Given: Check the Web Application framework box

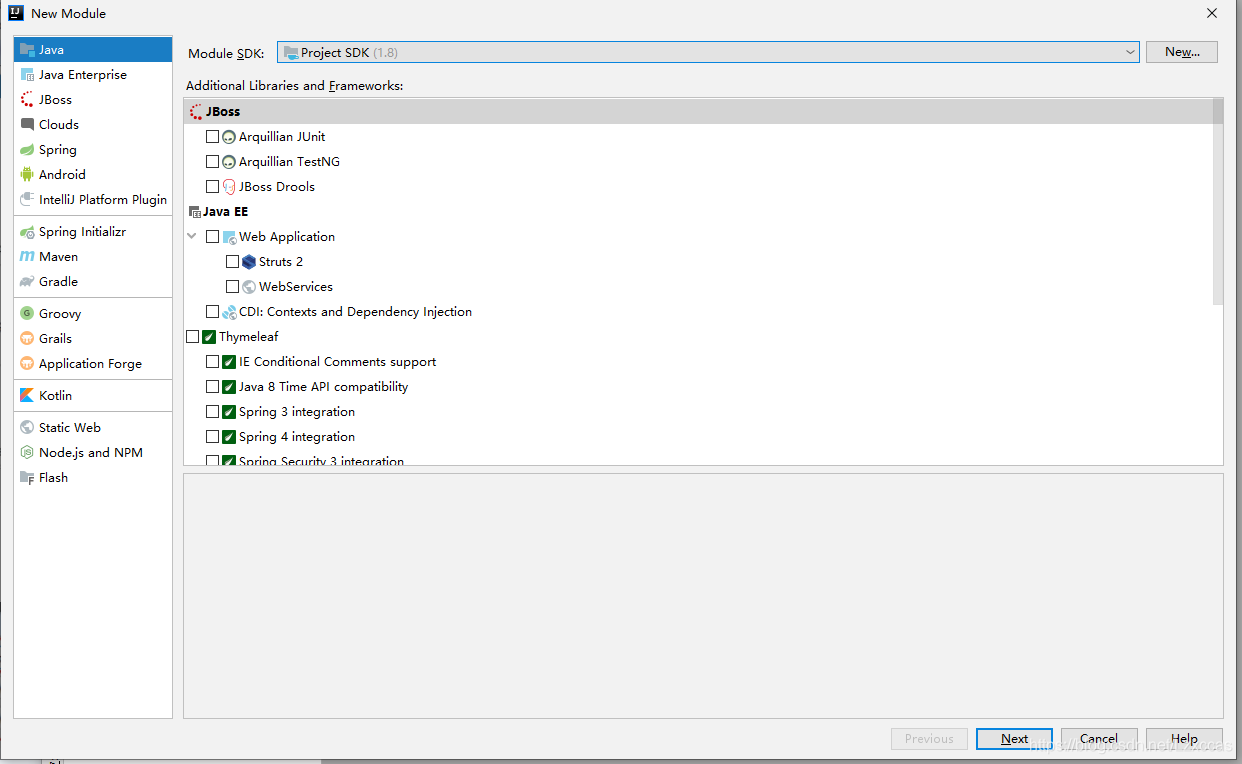Looking at the screenshot, I should [212, 236].
